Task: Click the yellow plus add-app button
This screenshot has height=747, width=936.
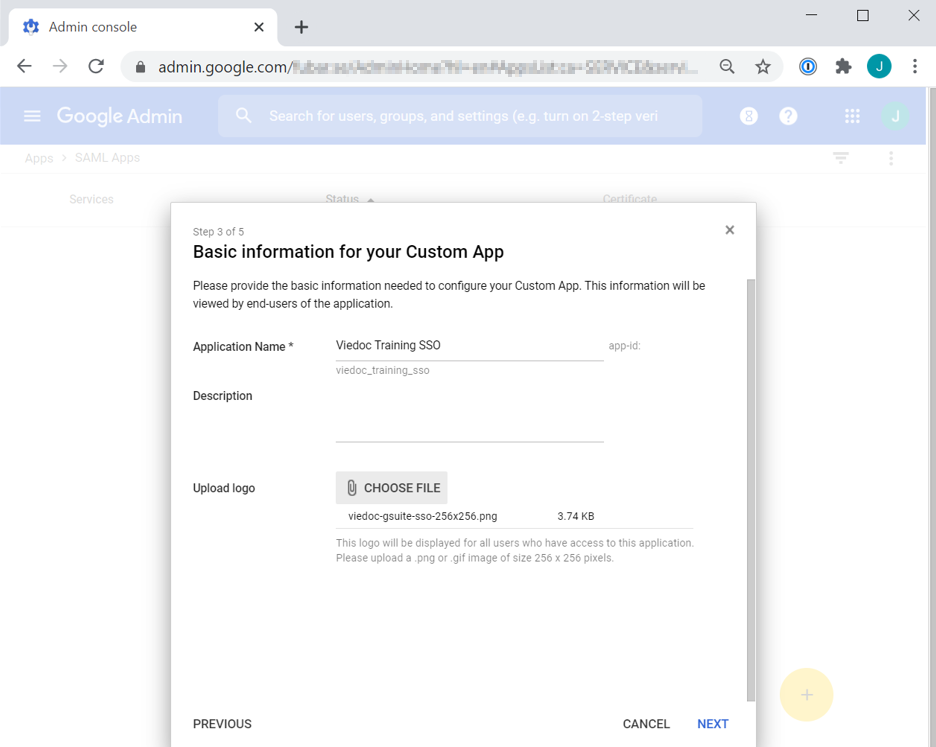Action: pyautogui.click(x=806, y=695)
